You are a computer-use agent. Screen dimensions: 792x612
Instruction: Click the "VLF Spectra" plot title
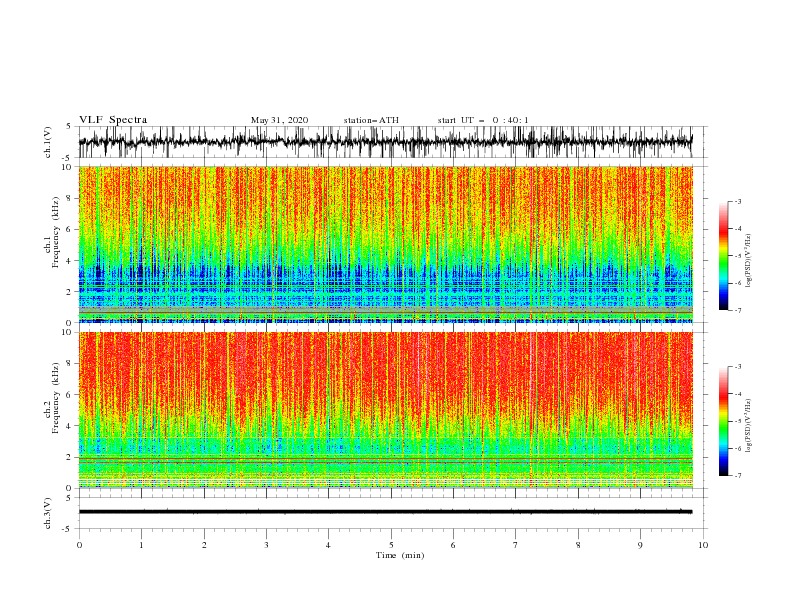(113, 120)
